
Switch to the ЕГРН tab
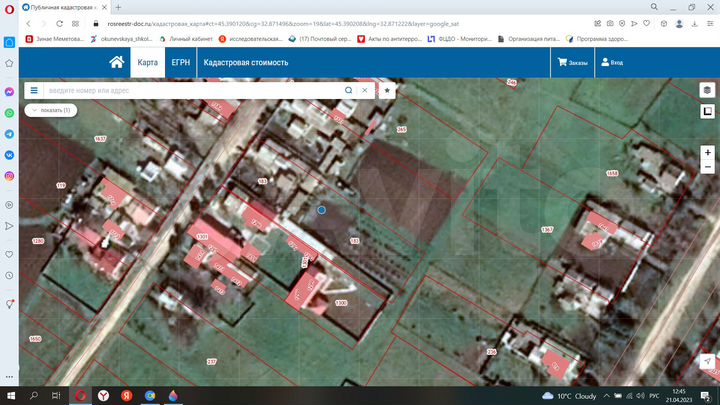point(181,62)
